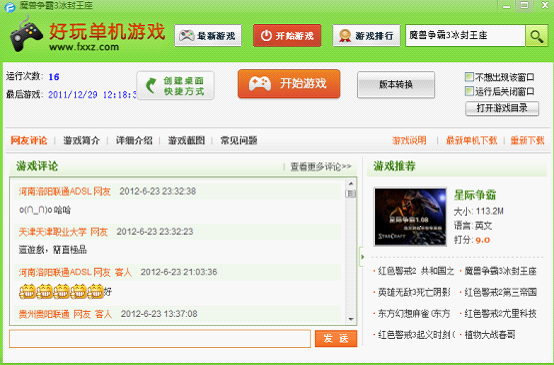Image resolution: width=554 pixels, height=365 pixels.
Task: Send comment with 发送 button
Action: point(336,338)
